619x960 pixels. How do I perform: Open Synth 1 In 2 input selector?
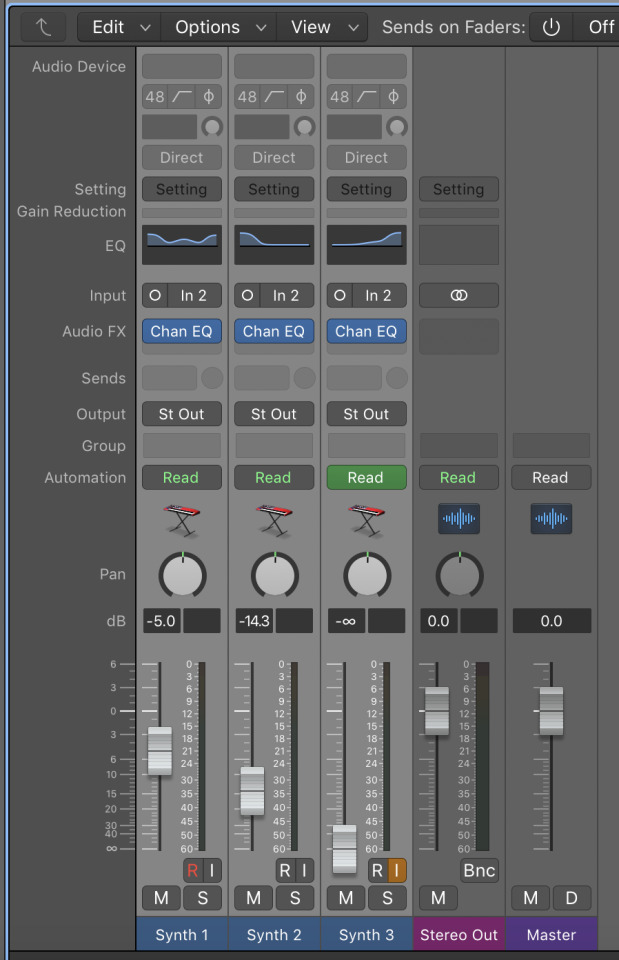pyautogui.click(x=194, y=295)
